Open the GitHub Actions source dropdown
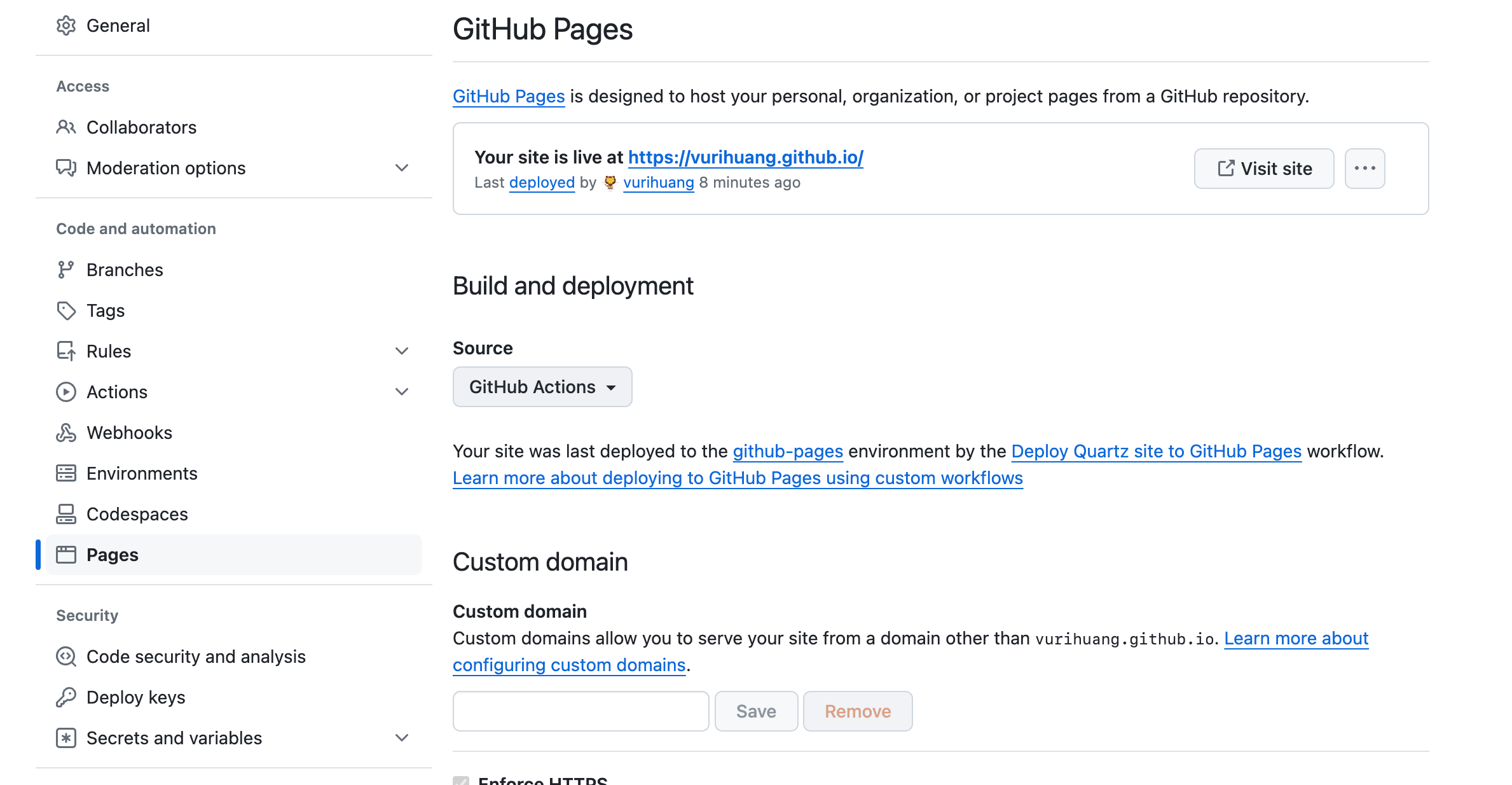Image resolution: width=1512 pixels, height=785 pixels. 542,387
